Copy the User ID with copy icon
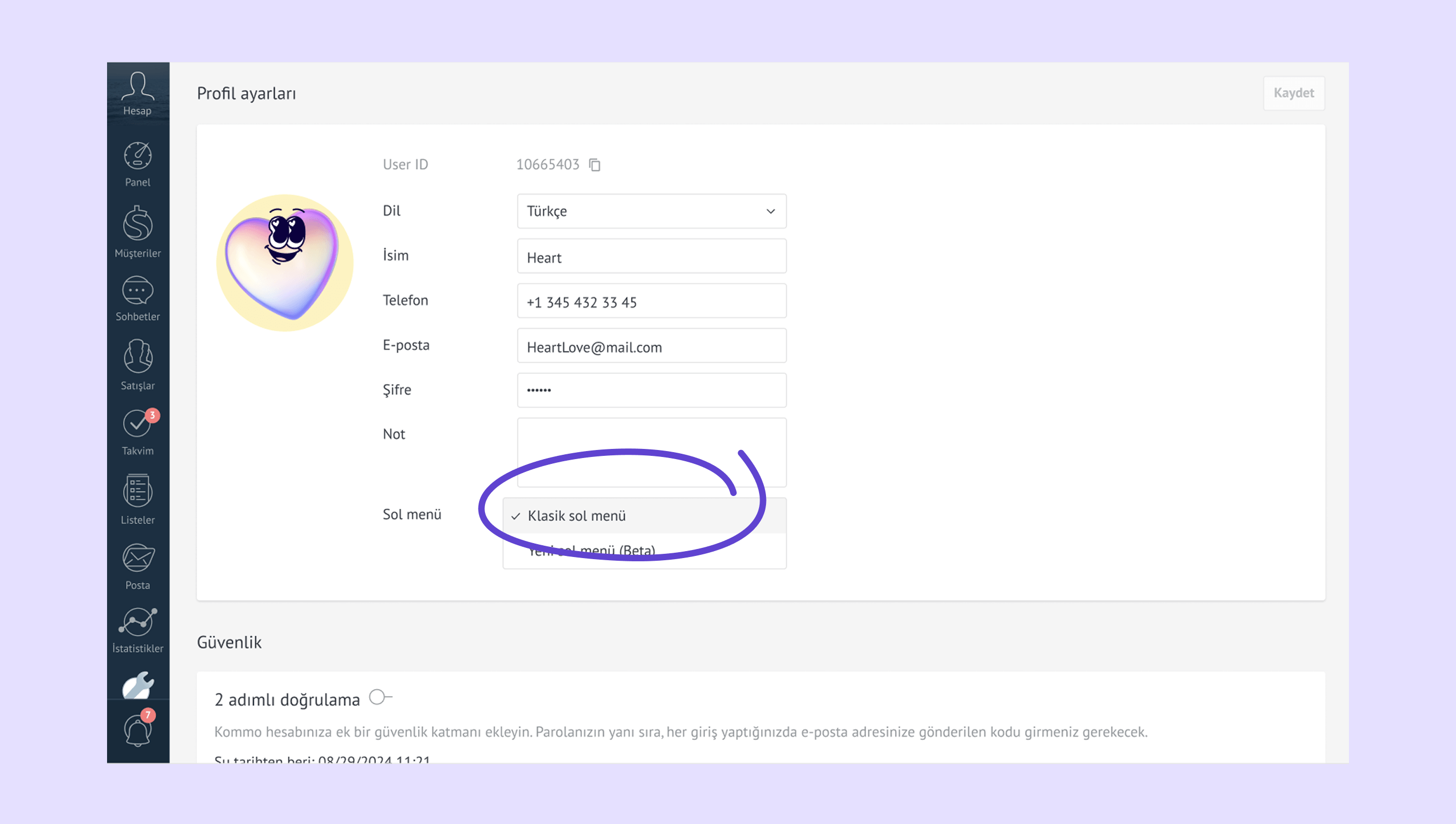Image resolution: width=1456 pixels, height=824 pixels. 594,165
